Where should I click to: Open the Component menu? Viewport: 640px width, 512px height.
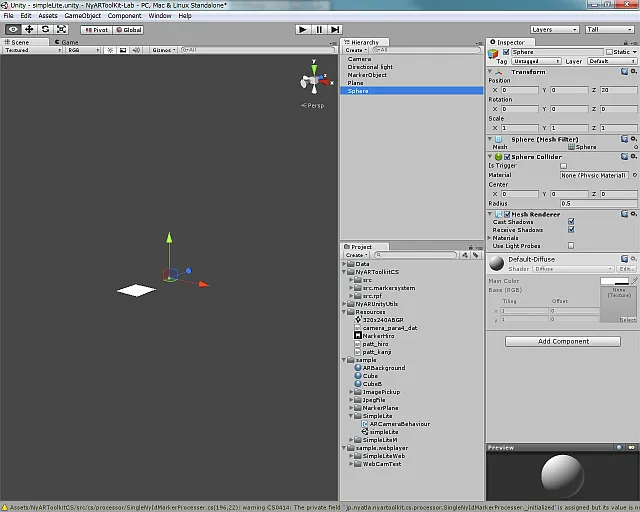[x=124, y=16]
